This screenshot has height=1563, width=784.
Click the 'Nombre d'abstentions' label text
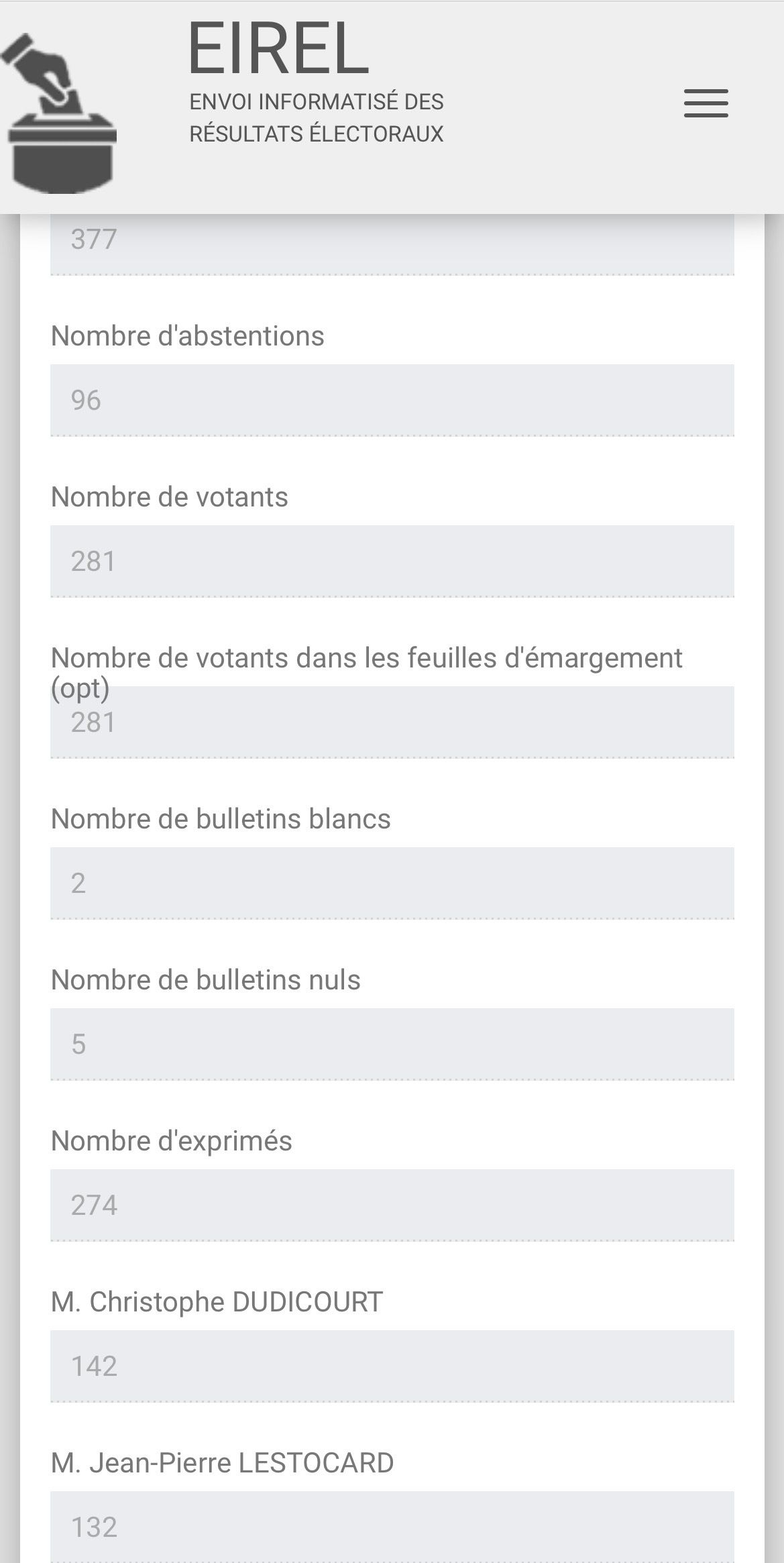[188, 336]
